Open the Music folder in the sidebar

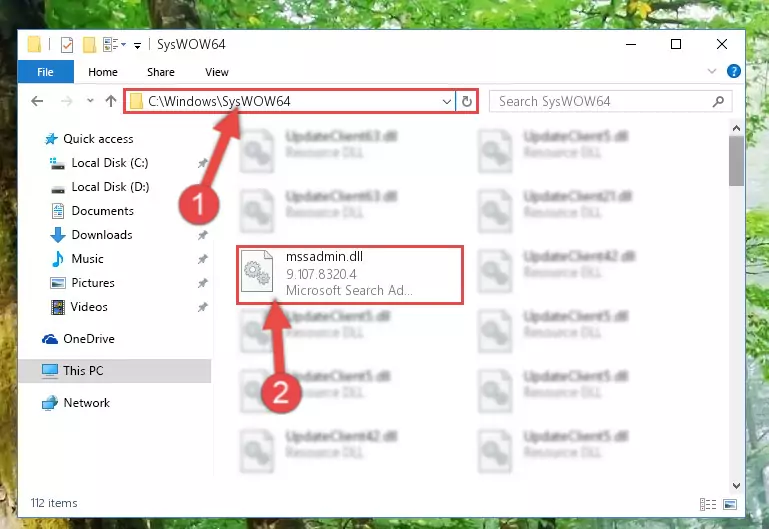tap(87, 259)
